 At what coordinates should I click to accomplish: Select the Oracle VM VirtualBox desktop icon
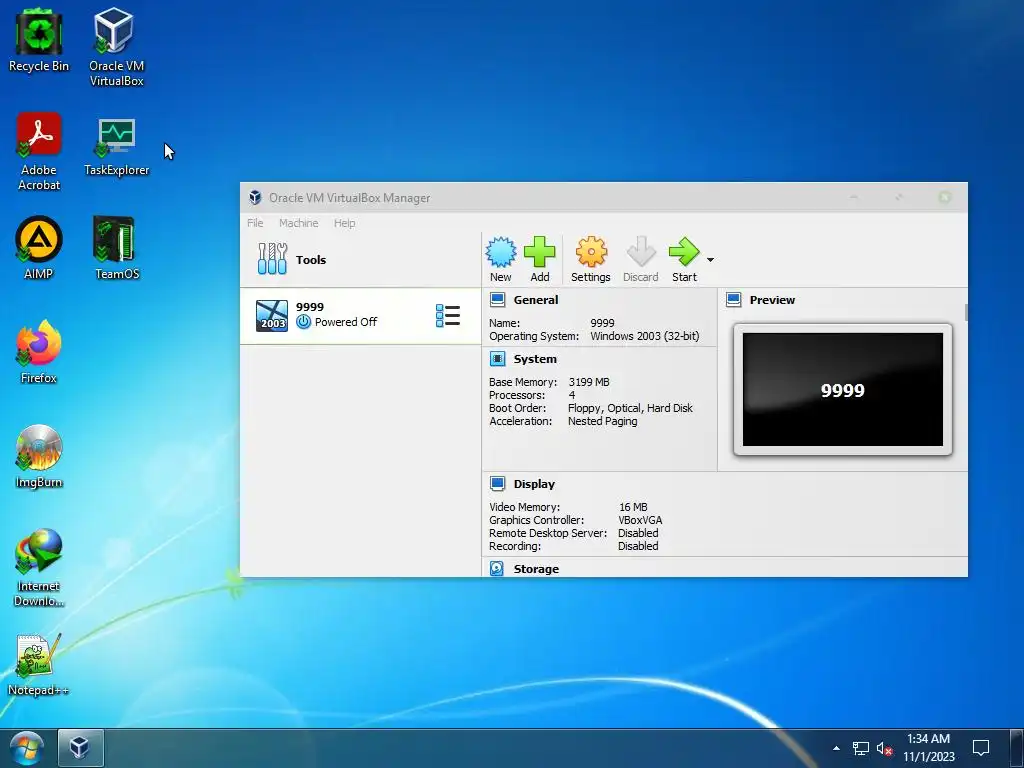116,46
